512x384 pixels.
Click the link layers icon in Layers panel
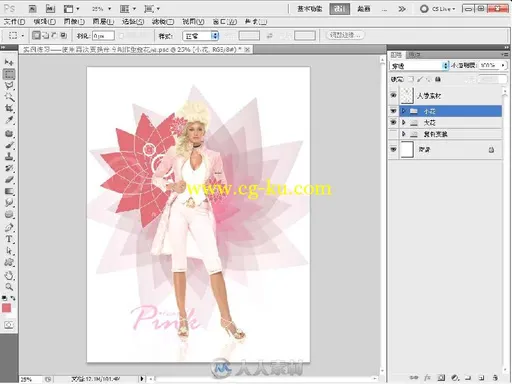(x=414, y=378)
